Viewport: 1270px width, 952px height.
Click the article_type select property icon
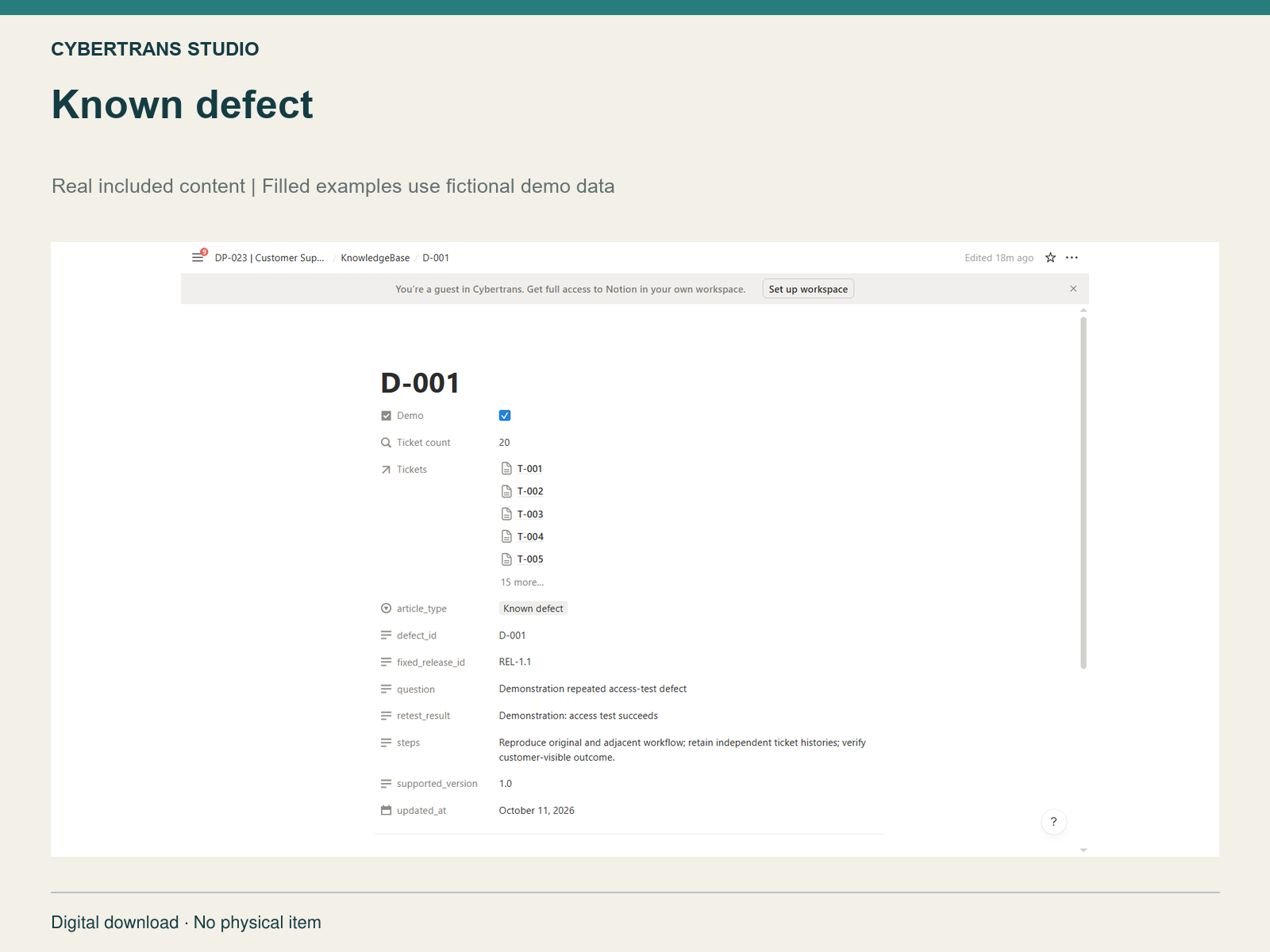(386, 608)
